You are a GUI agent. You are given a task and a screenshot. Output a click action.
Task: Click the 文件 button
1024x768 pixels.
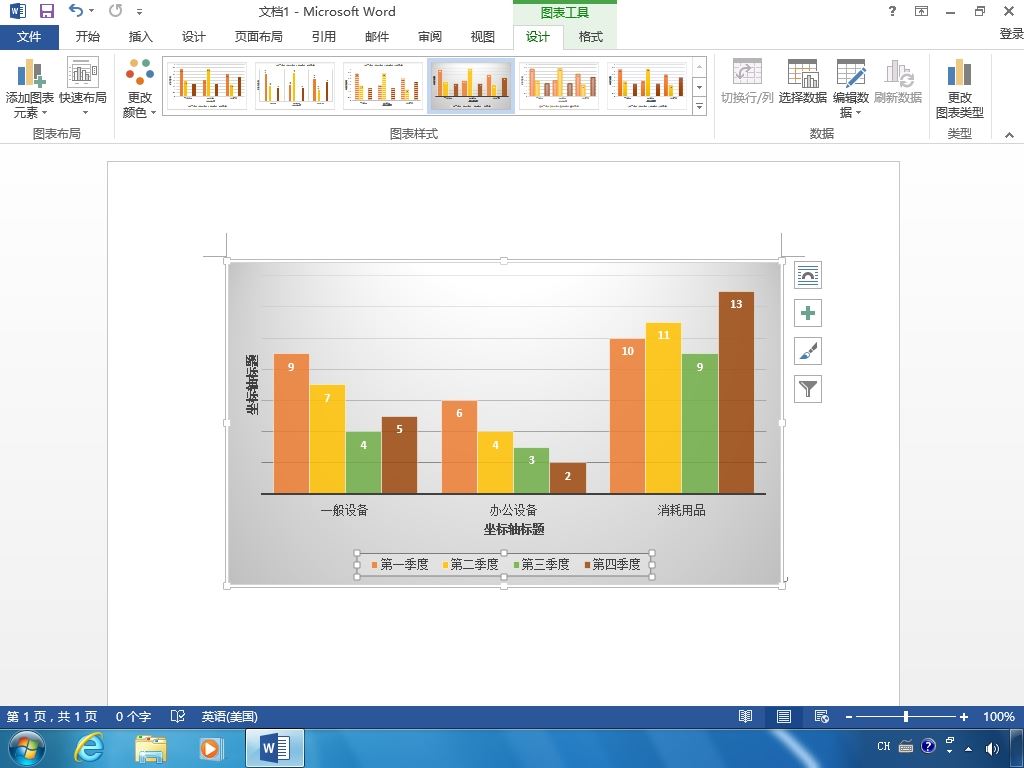[29, 37]
